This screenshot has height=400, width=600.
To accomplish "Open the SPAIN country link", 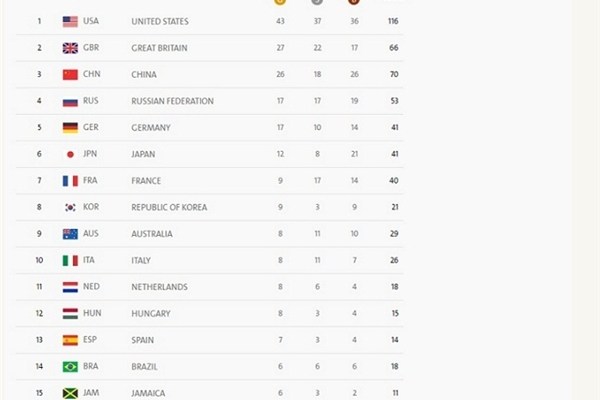I will pyautogui.click(x=143, y=340).
